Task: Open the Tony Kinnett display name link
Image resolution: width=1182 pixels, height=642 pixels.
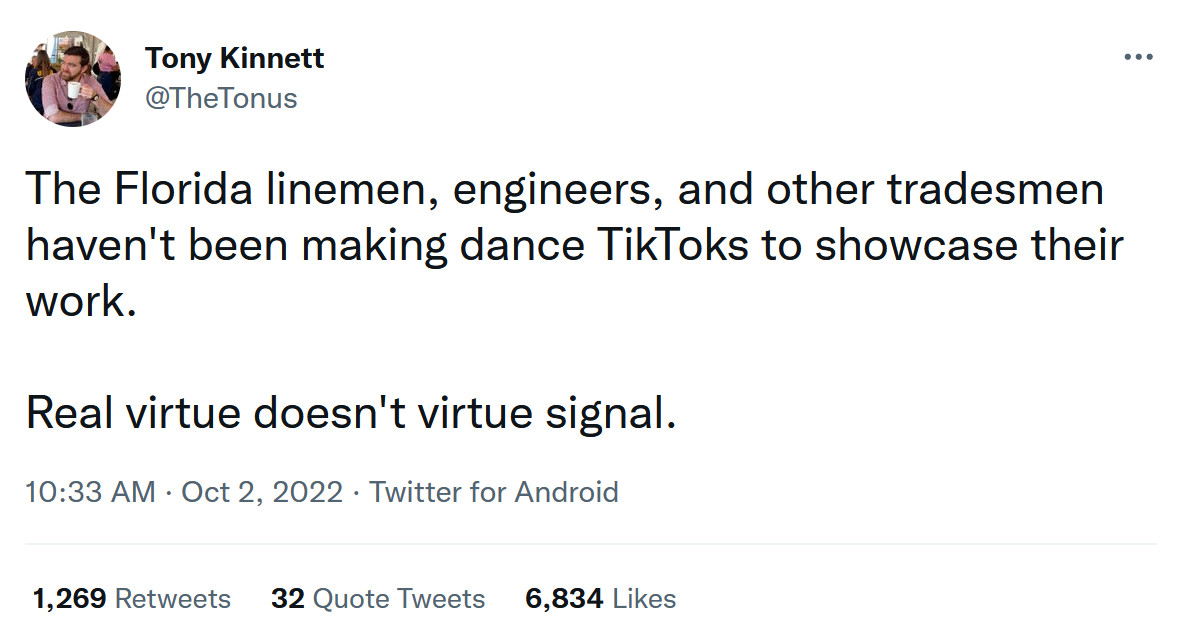Action: click(x=234, y=58)
